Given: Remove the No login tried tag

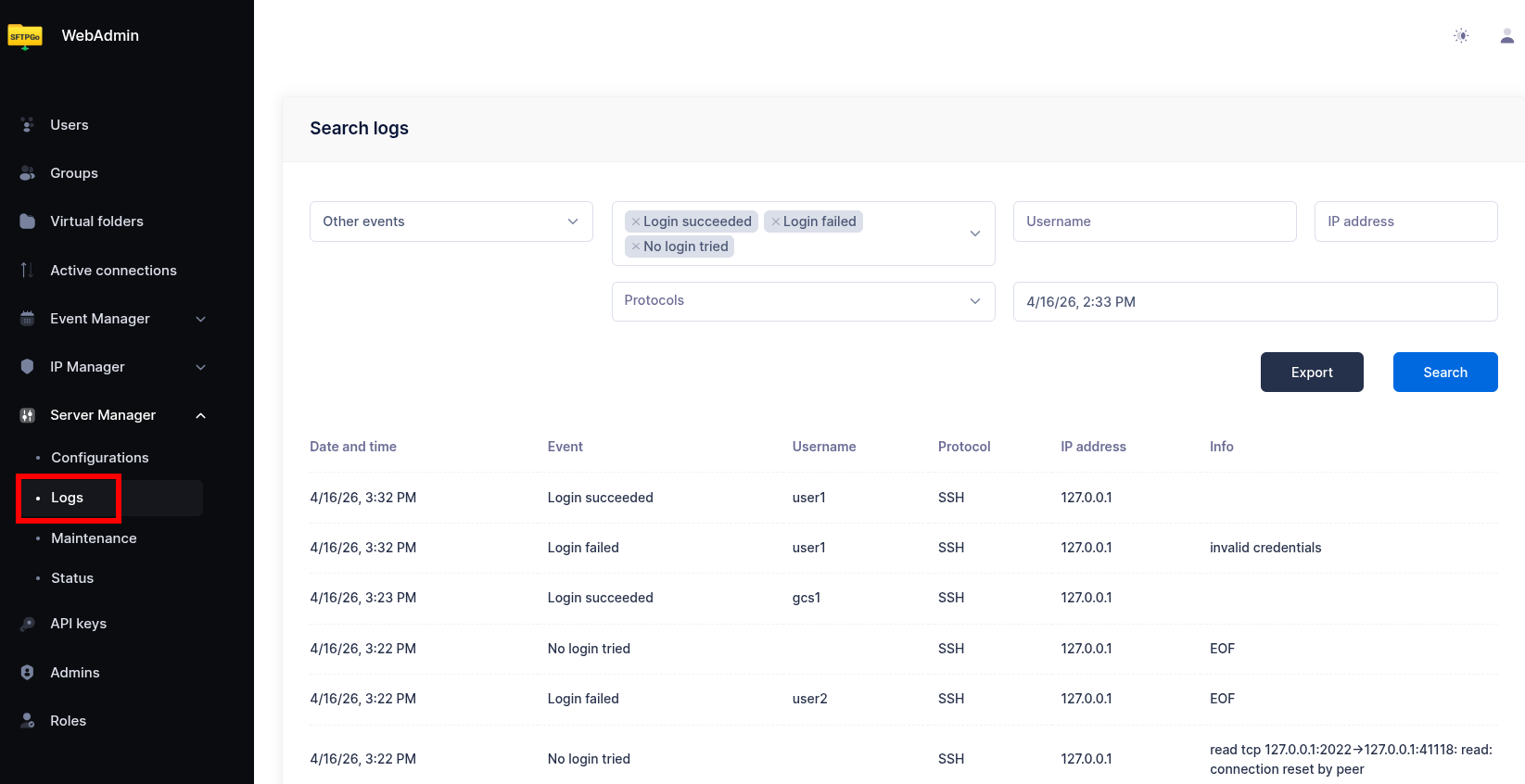Looking at the screenshot, I should [x=636, y=247].
